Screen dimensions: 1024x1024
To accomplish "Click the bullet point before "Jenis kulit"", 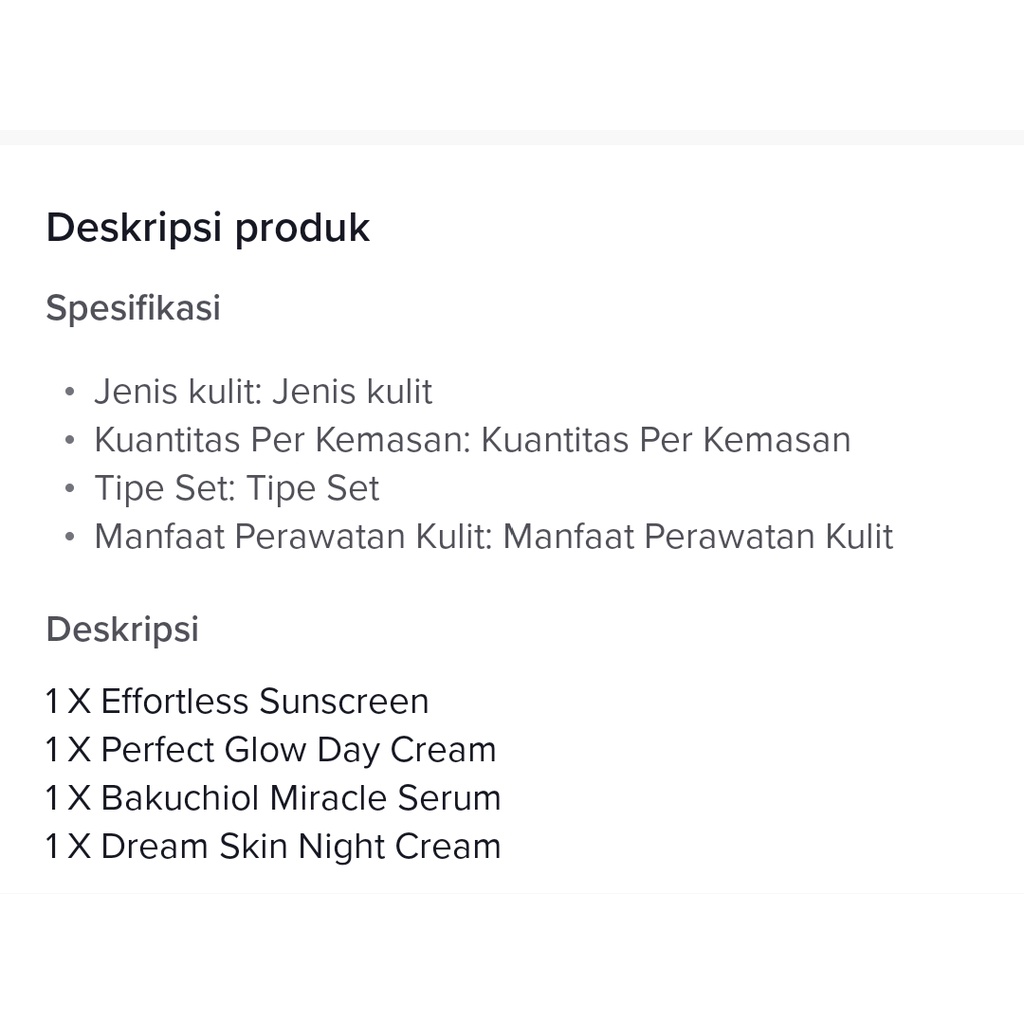I will point(69,392).
